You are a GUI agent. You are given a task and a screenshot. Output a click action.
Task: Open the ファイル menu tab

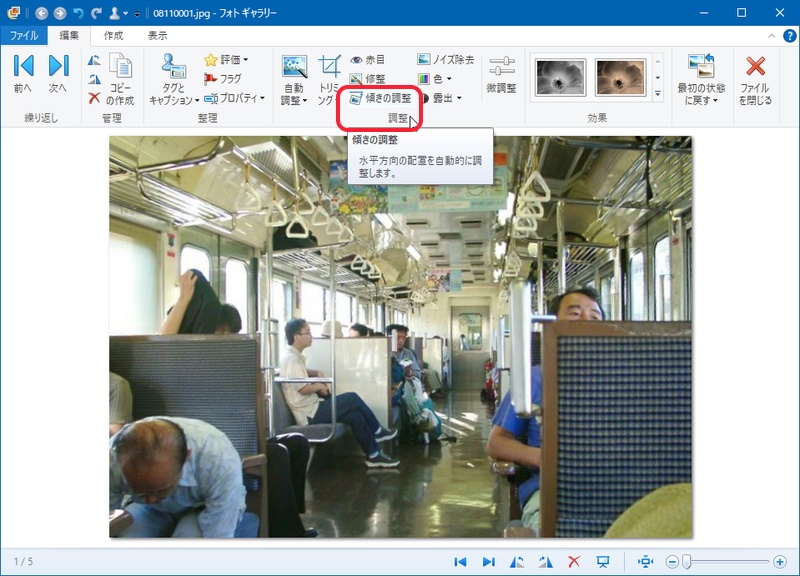point(23,35)
